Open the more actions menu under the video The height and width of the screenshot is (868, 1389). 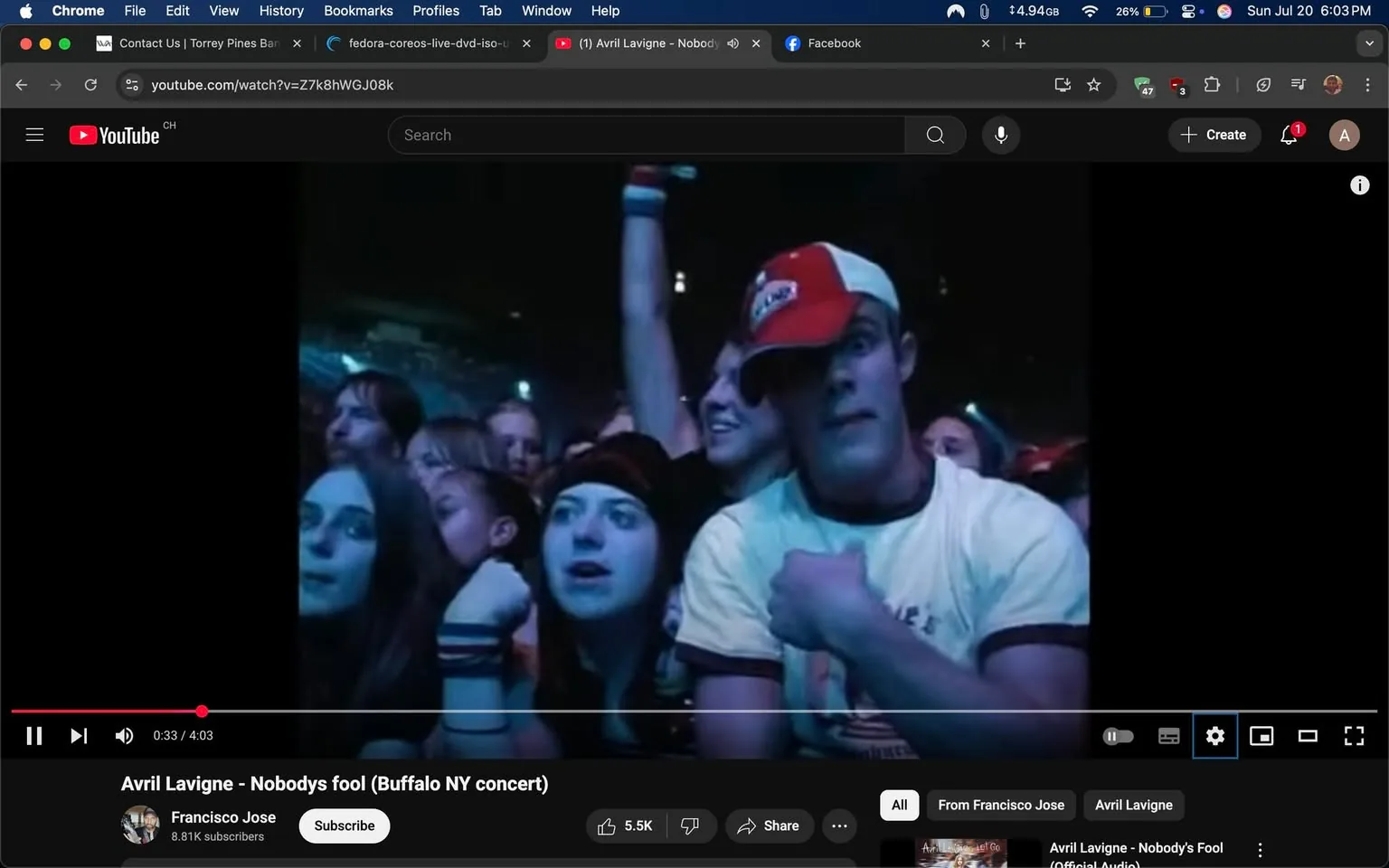point(838,826)
